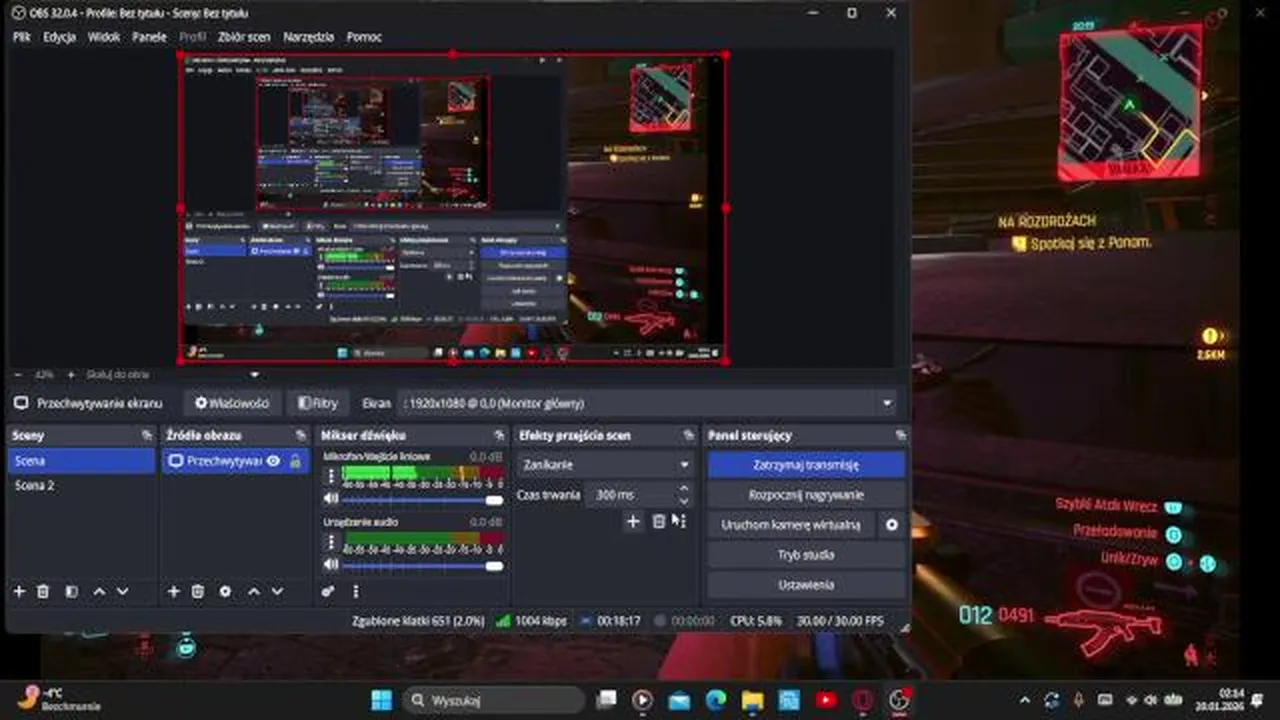1280x720 pixels.
Task: Click Właściwości button on source toolbar
Action: coord(232,403)
